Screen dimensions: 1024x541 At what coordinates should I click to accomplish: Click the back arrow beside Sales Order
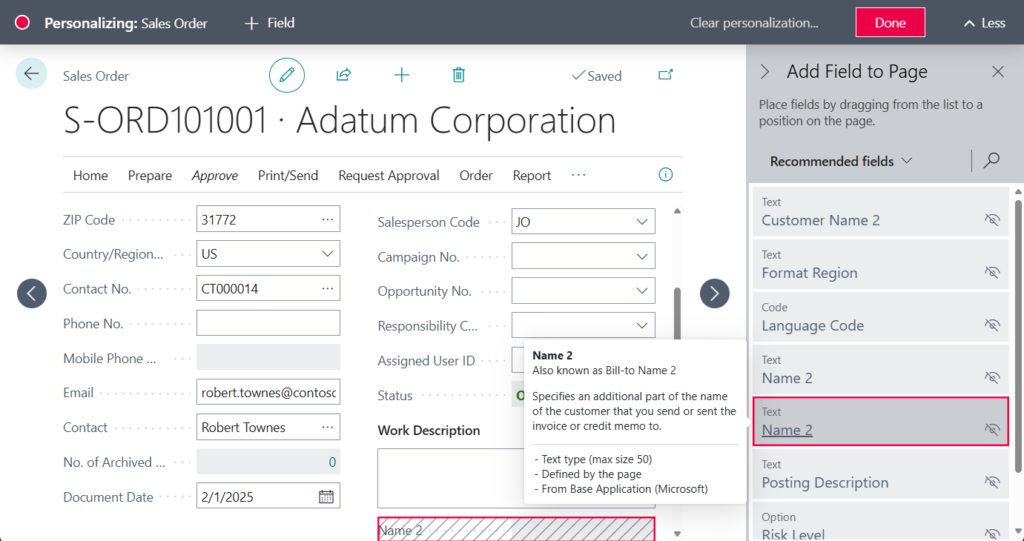click(x=31, y=73)
